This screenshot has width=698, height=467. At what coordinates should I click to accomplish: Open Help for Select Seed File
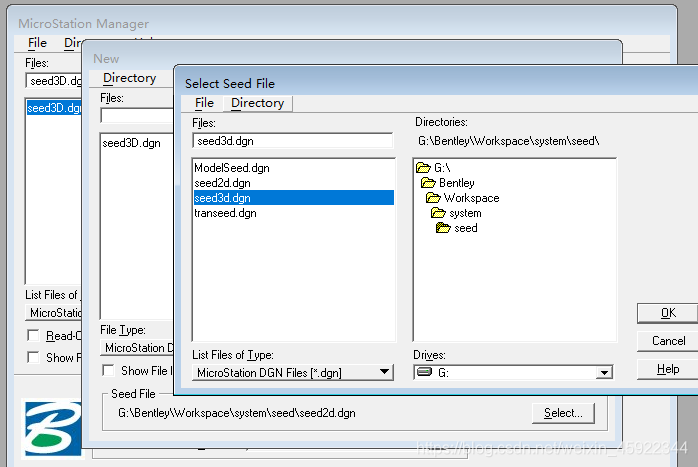[668, 369]
